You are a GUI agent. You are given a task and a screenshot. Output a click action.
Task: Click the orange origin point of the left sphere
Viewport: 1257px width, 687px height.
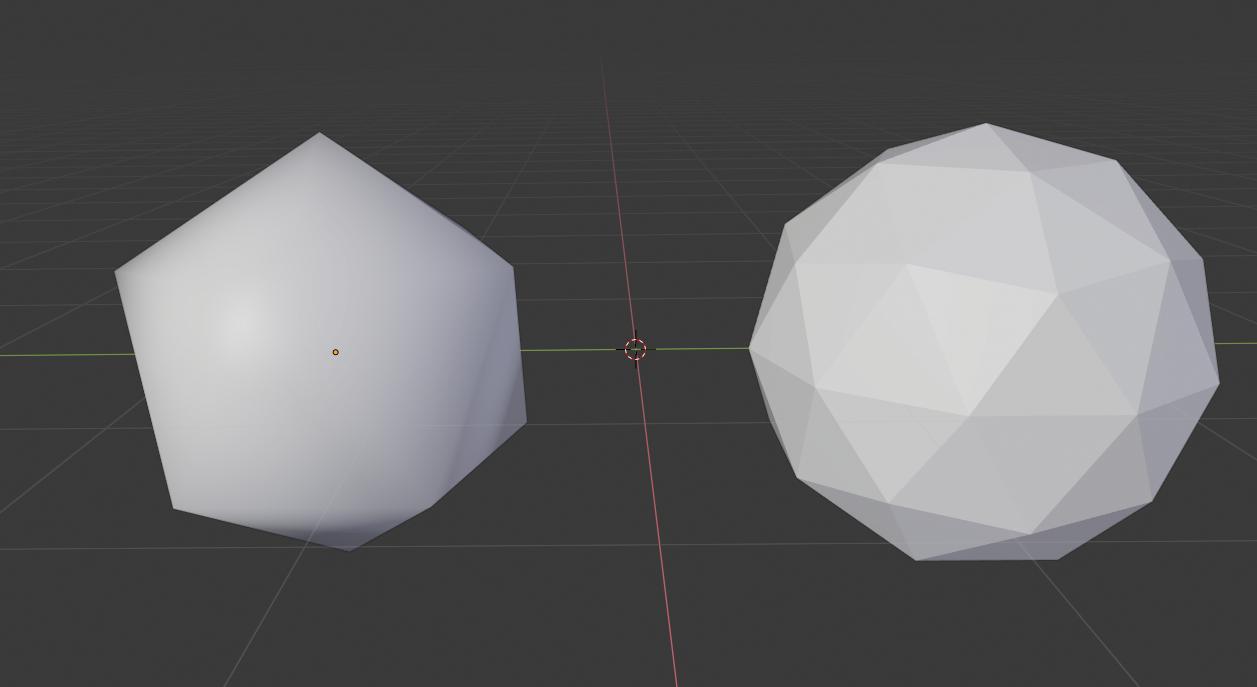tap(335, 350)
